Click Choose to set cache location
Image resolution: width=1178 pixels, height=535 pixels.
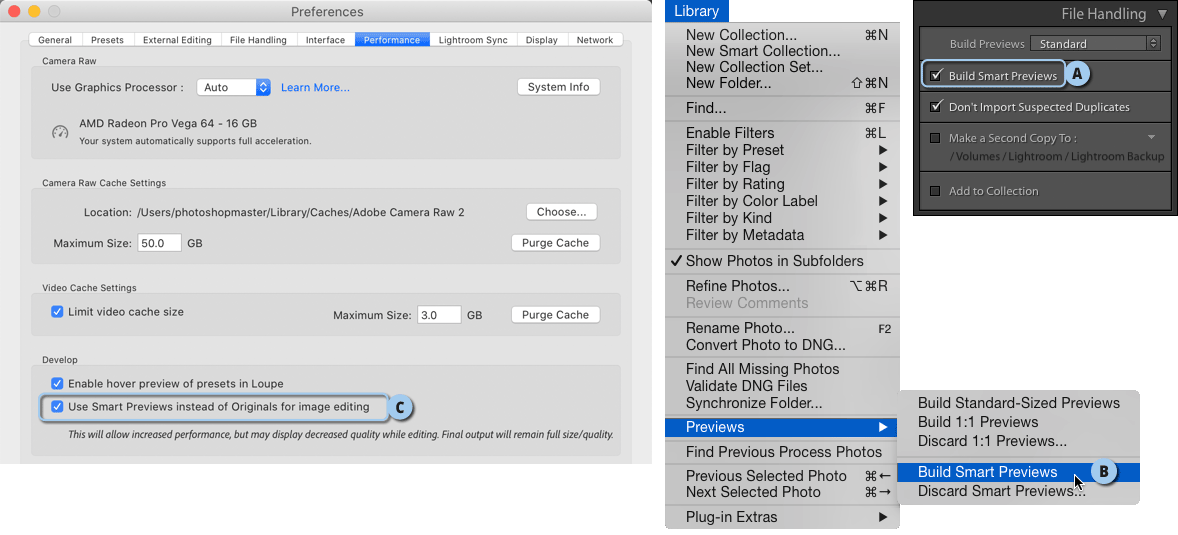(x=561, y=212)
